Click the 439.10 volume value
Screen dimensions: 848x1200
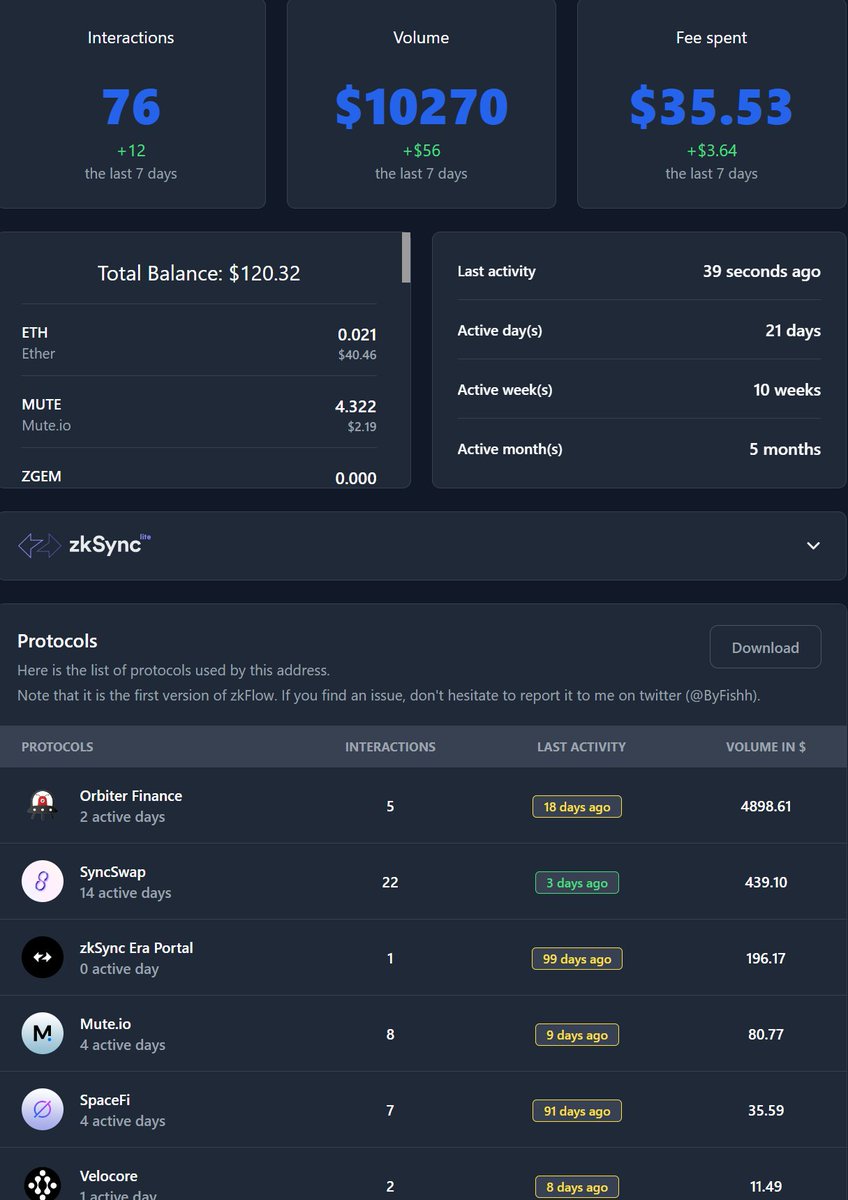[x=766, y=882]
